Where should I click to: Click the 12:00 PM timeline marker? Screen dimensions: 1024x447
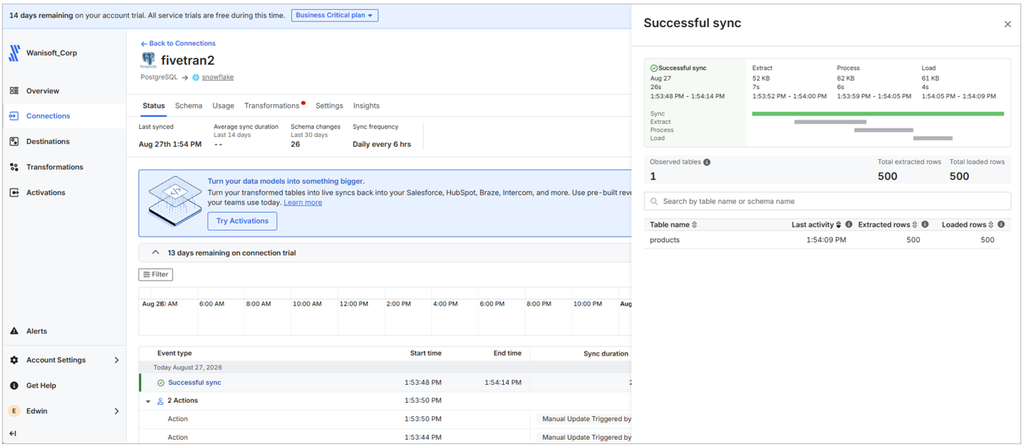click(354, 304)
